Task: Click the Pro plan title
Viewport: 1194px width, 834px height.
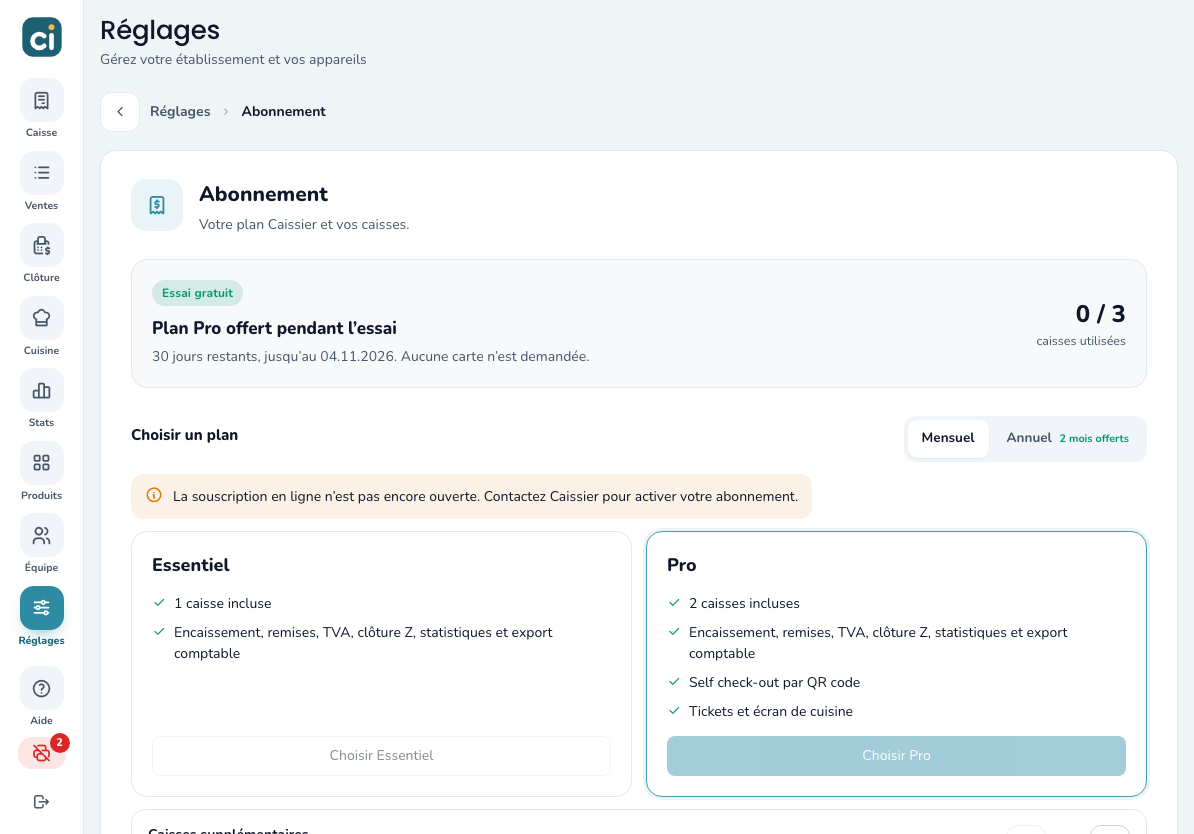Action: pos(682,565)
